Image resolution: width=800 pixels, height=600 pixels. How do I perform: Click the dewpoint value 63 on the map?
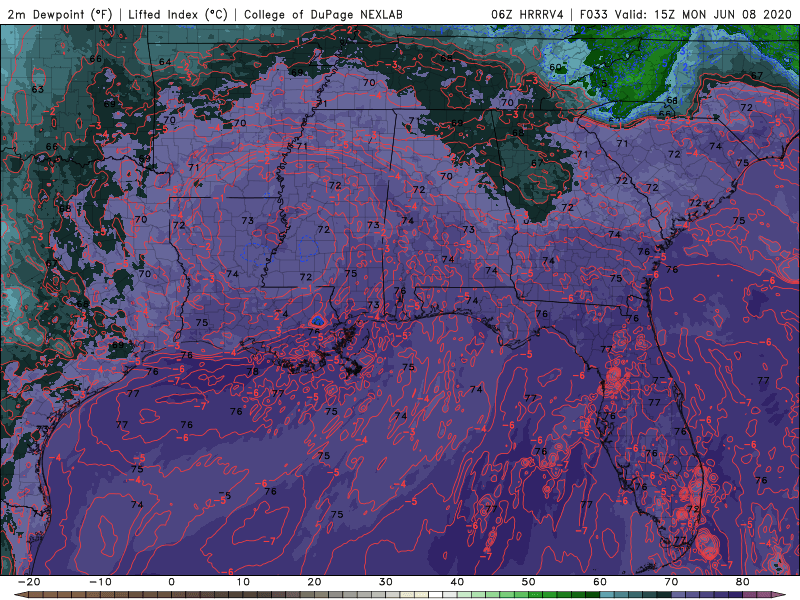tap(38, 89)
